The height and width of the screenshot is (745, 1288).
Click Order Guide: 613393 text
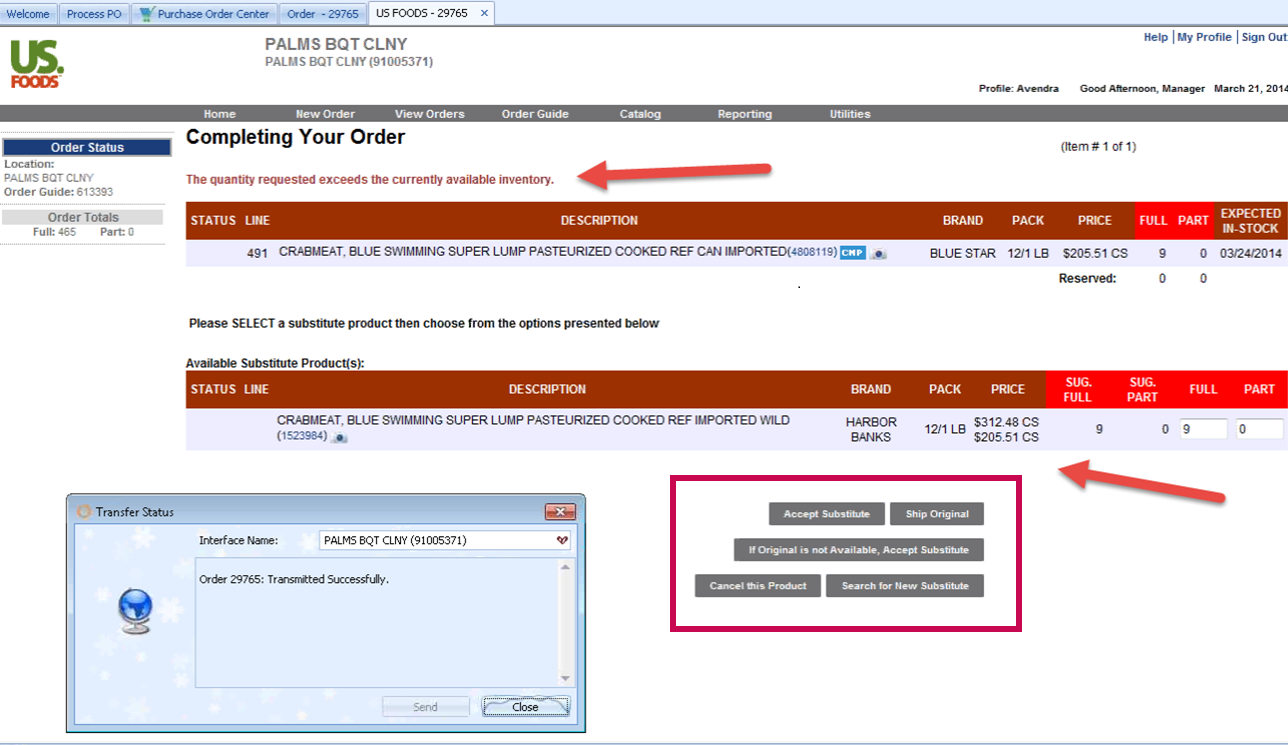click(x=59, y=192)
